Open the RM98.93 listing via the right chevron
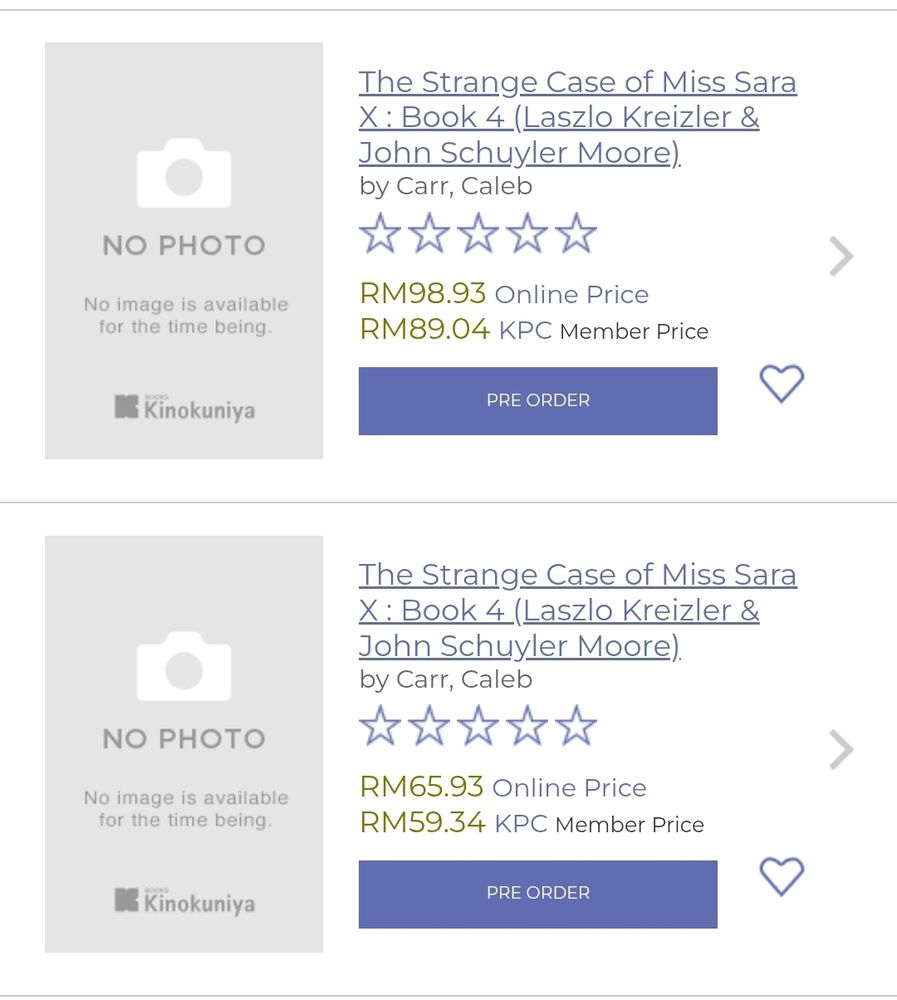Screen dimensions: 897x1000 (x=841, y=257)
